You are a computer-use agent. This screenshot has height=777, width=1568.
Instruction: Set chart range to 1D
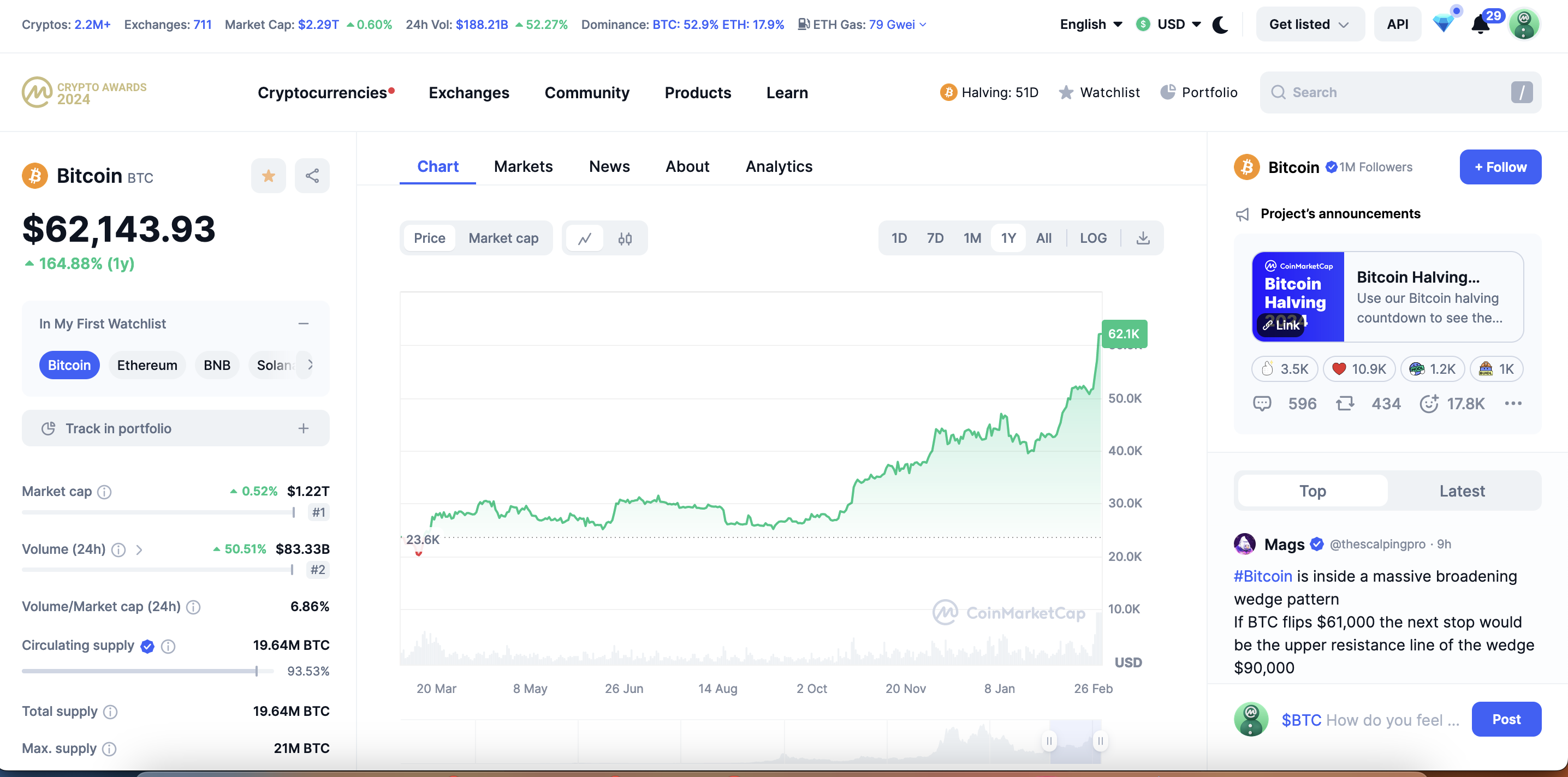click(x=899, y=238)
